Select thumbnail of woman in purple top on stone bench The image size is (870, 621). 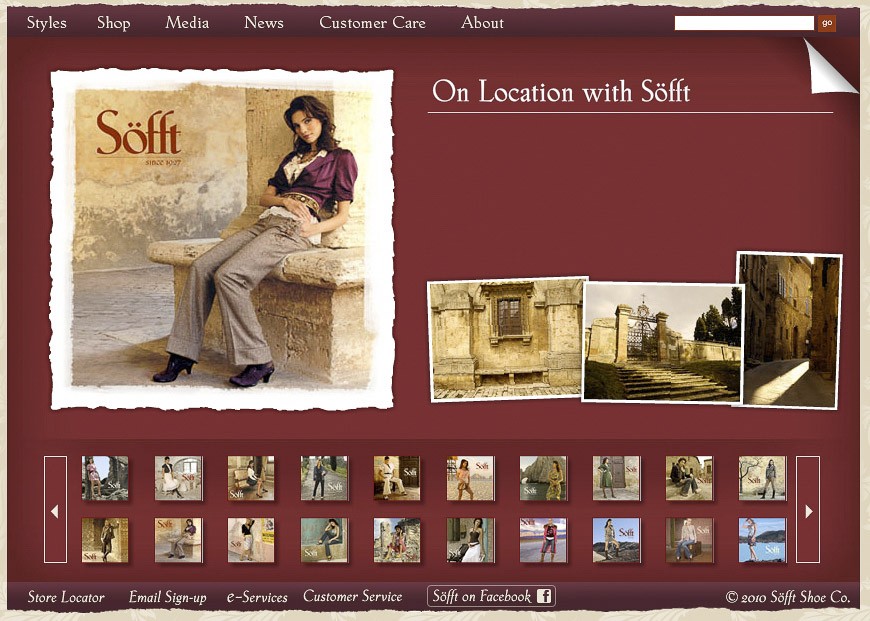tap(178, 540)
